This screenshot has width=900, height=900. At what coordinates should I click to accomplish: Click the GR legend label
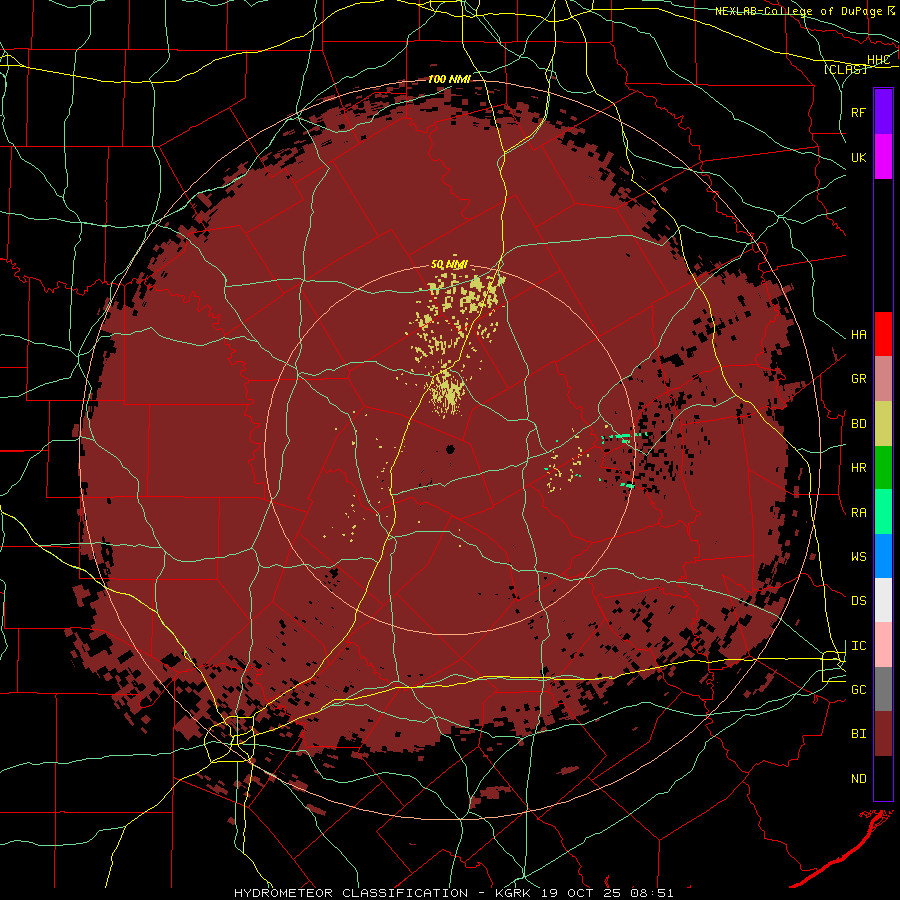click(x=858, y=379)
